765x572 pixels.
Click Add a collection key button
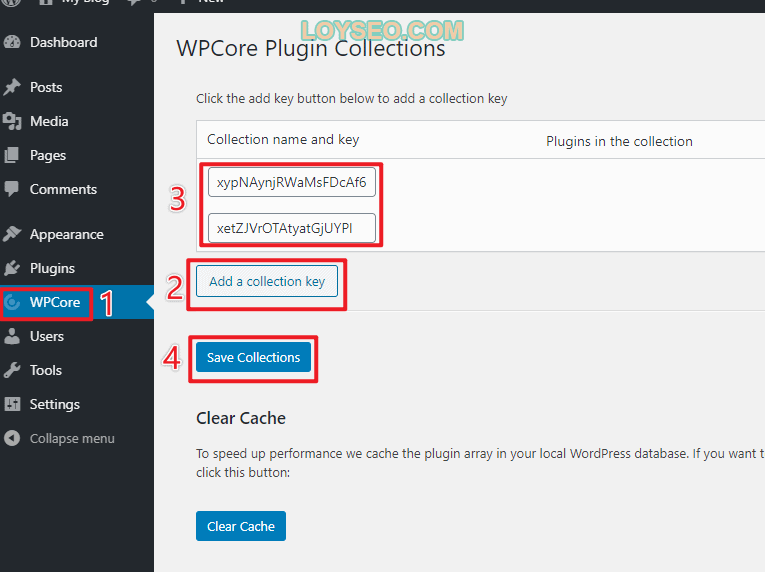267,281
